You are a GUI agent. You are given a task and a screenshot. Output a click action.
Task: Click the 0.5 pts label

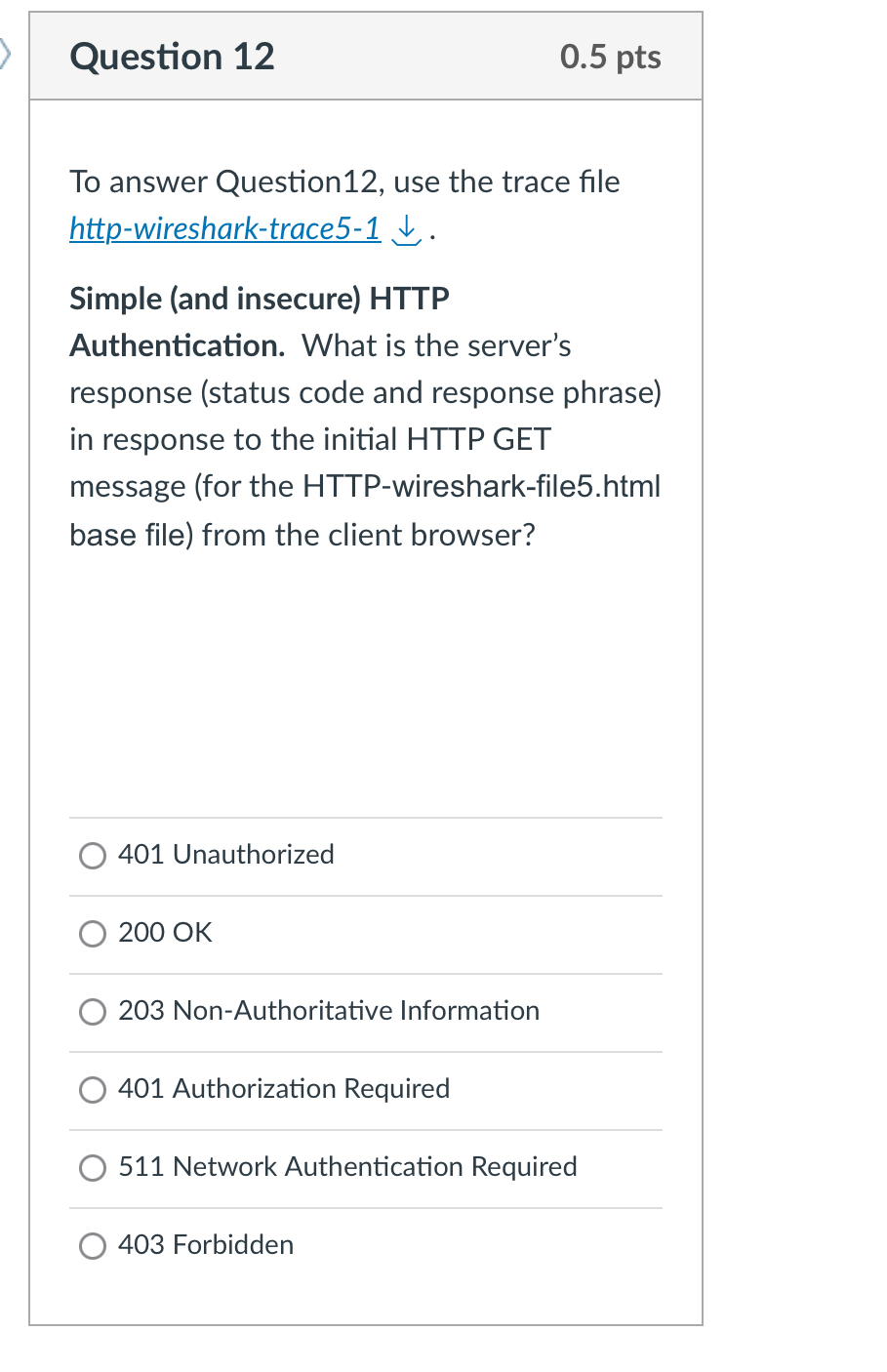tap(610, 56)
